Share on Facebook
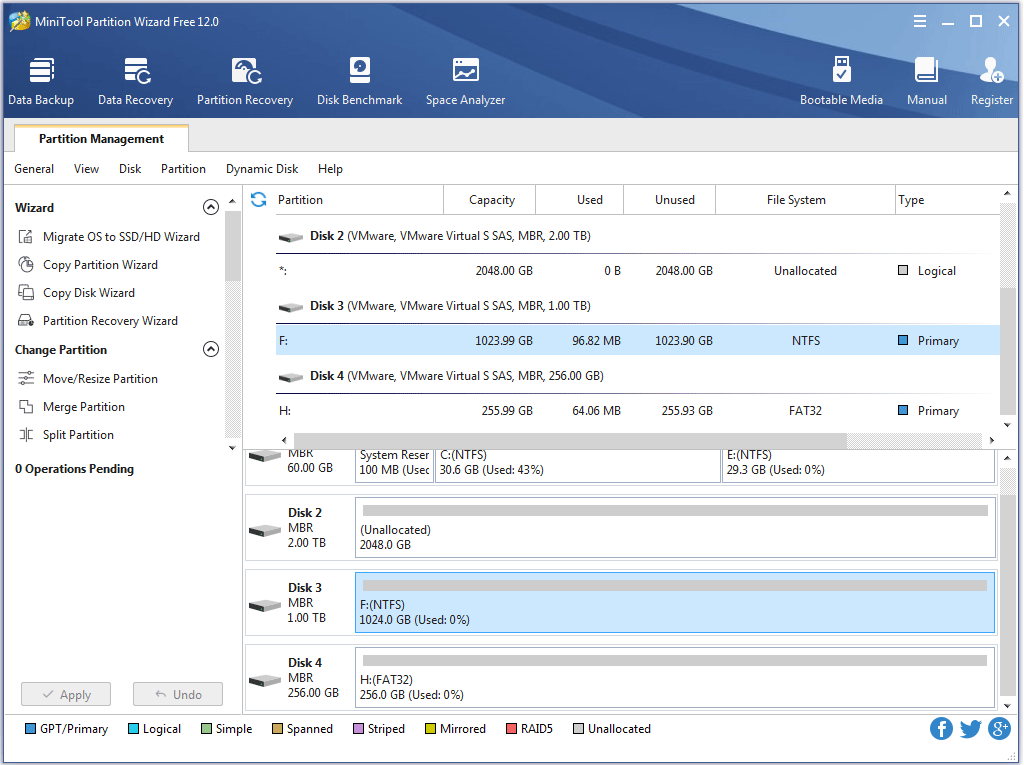The width and height of the screenshot is (1024, 765). [941, 728]
